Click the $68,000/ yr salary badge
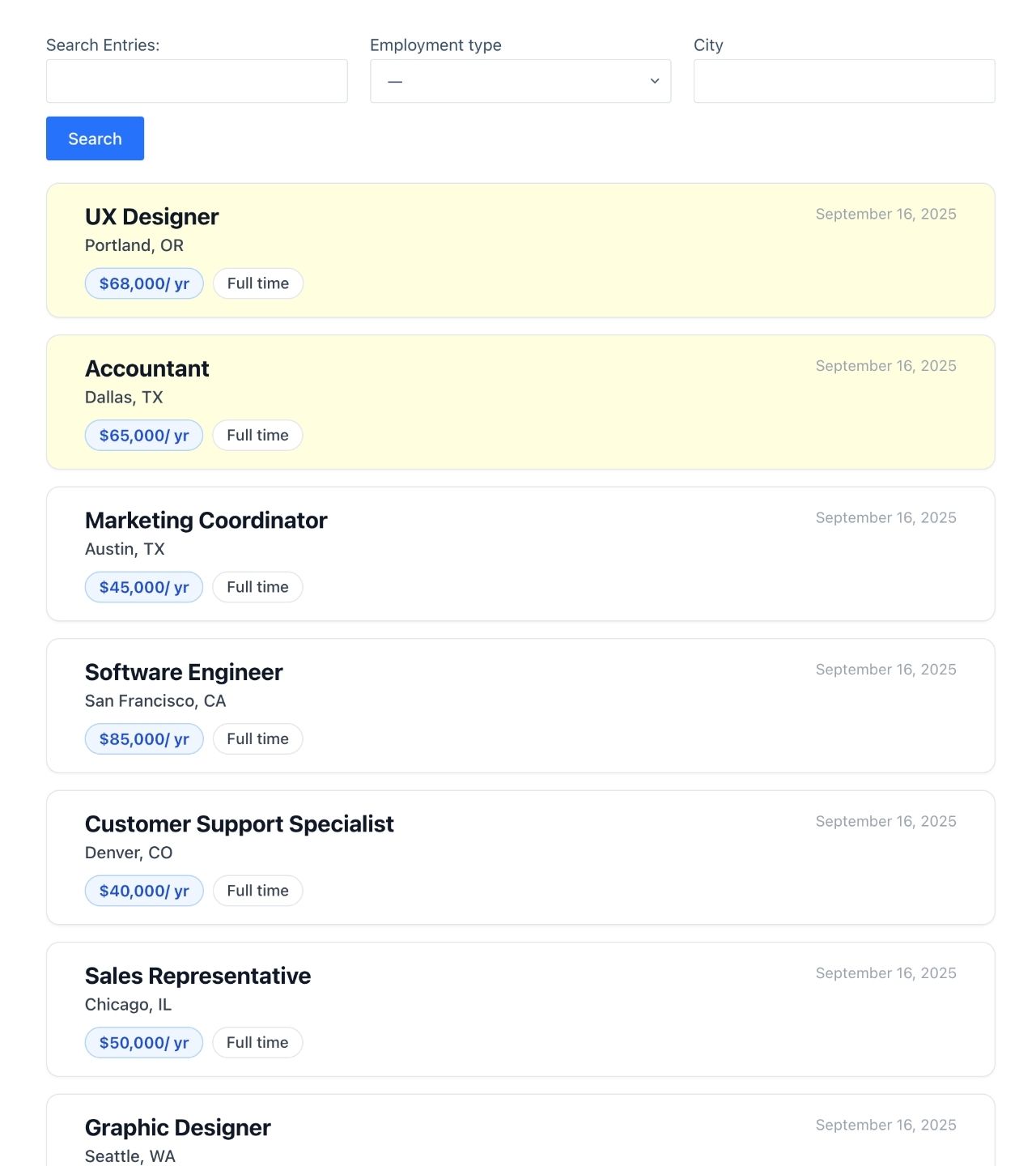The width and height of the screenshot is (1036, 1166). coord(144,283)
